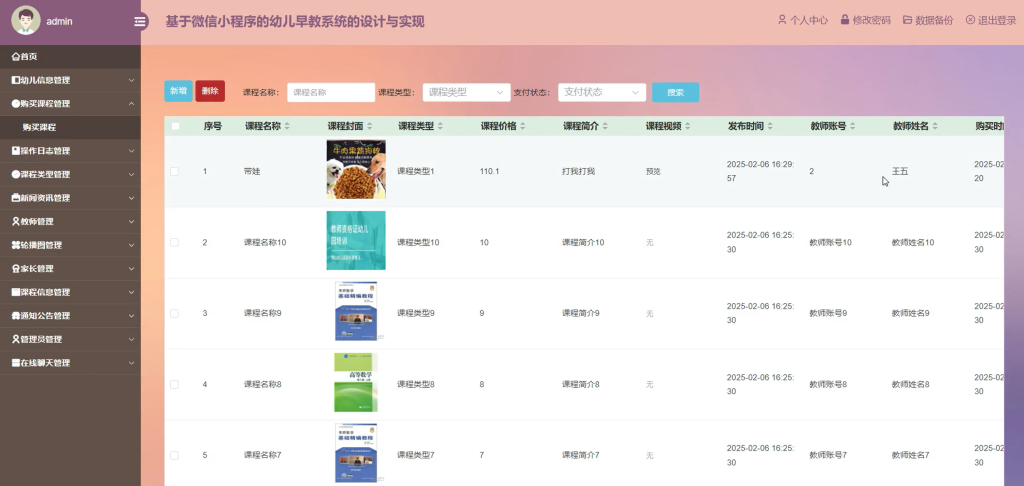
Task: Check the 课程名称8 row checkbox
Action: tap(174, 384)
